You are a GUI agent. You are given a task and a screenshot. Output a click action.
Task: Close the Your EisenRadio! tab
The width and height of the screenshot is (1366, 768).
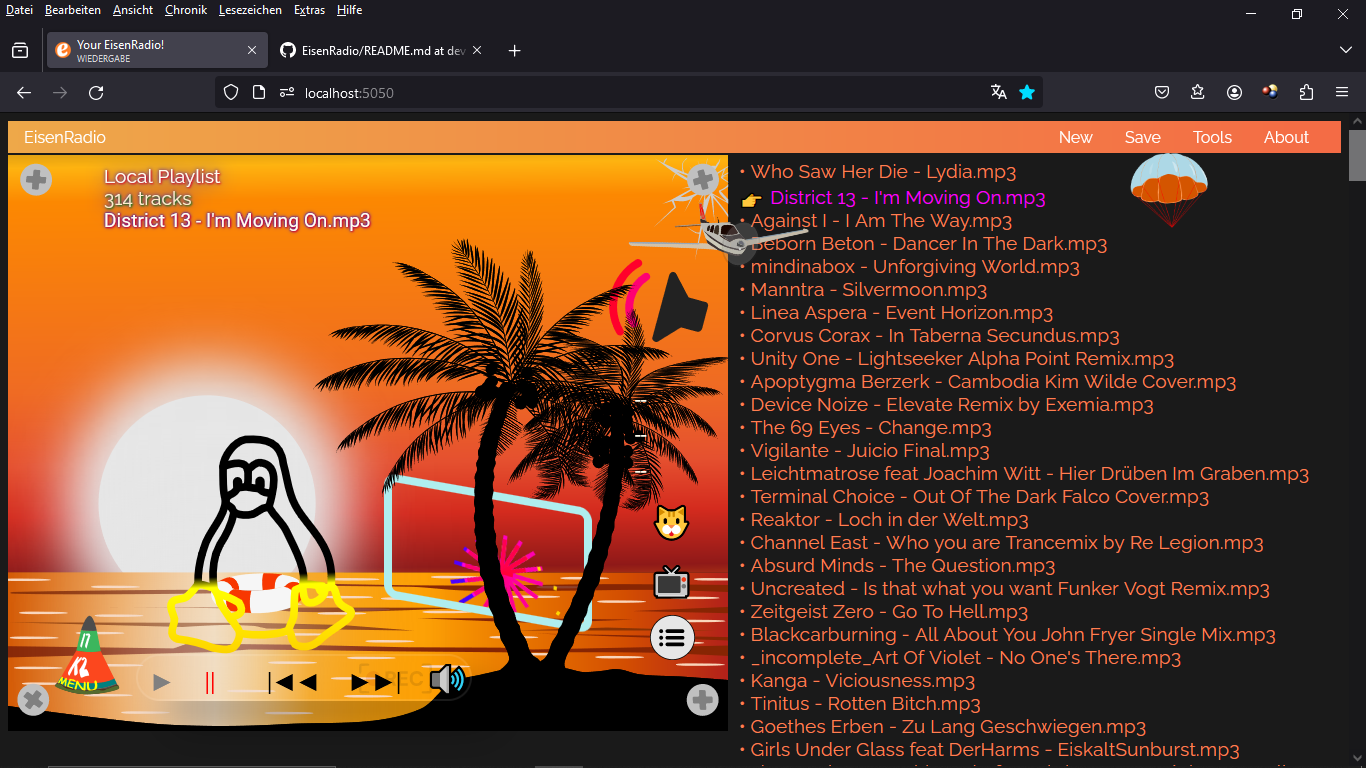[x=252, y=50]
